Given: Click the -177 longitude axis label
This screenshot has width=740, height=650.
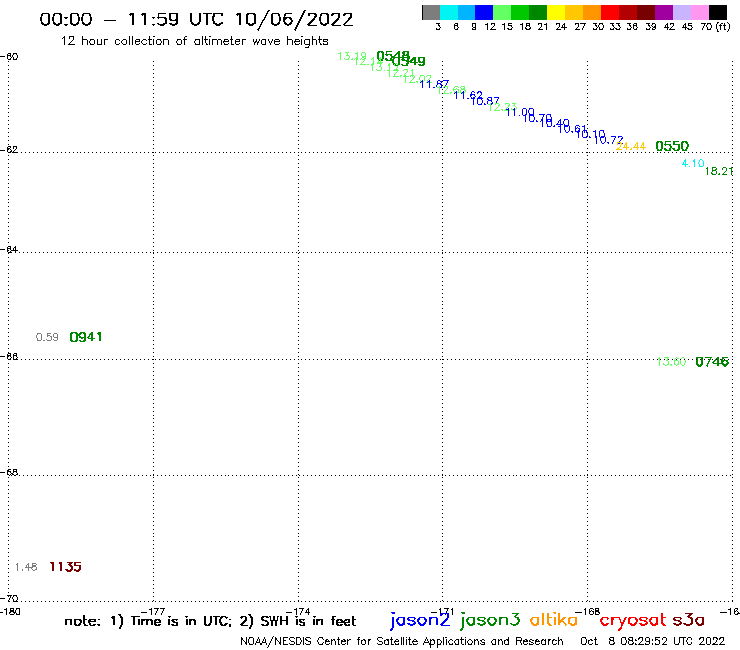Looking at the screenshot, I should pos(153,612).
